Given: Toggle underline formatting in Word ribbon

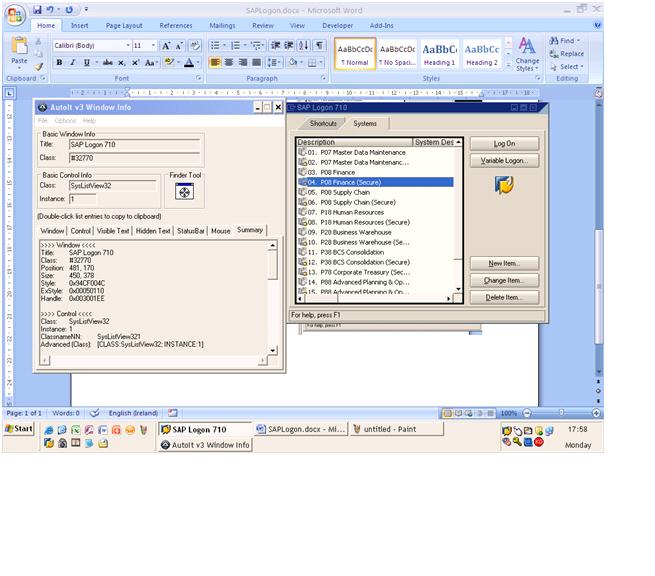Looking at the screenshot, I should click(x=86, y=63).
